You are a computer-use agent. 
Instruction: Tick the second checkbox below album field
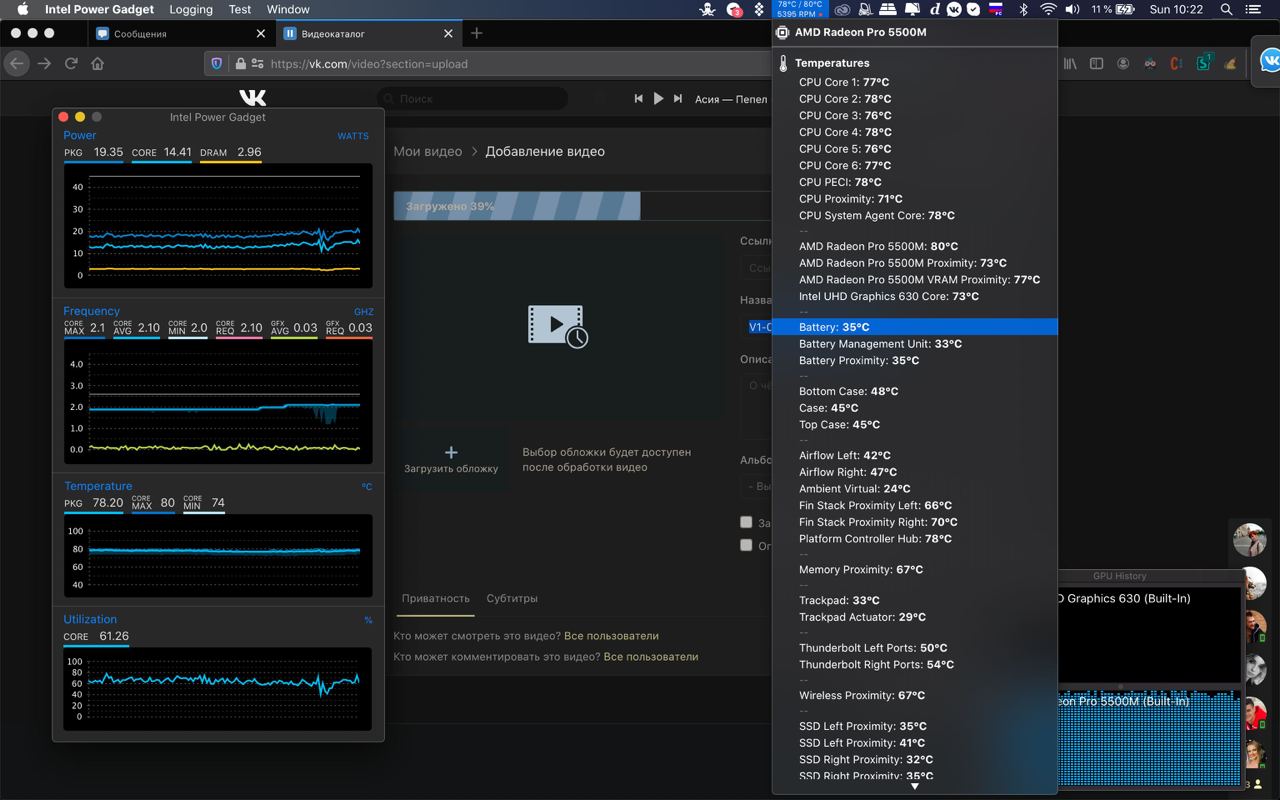click(x=746, y=545)
